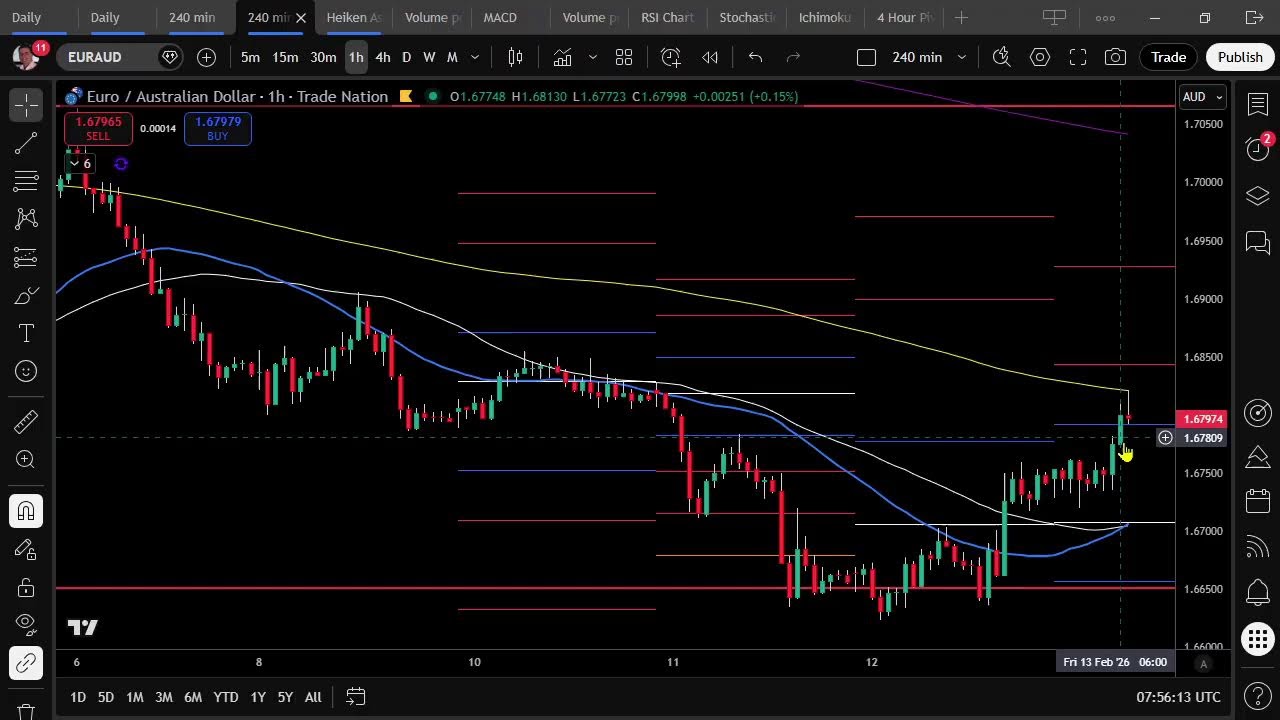Open a new tab with plus
The image size is (1280, 720).
click(x=961, y=17)
